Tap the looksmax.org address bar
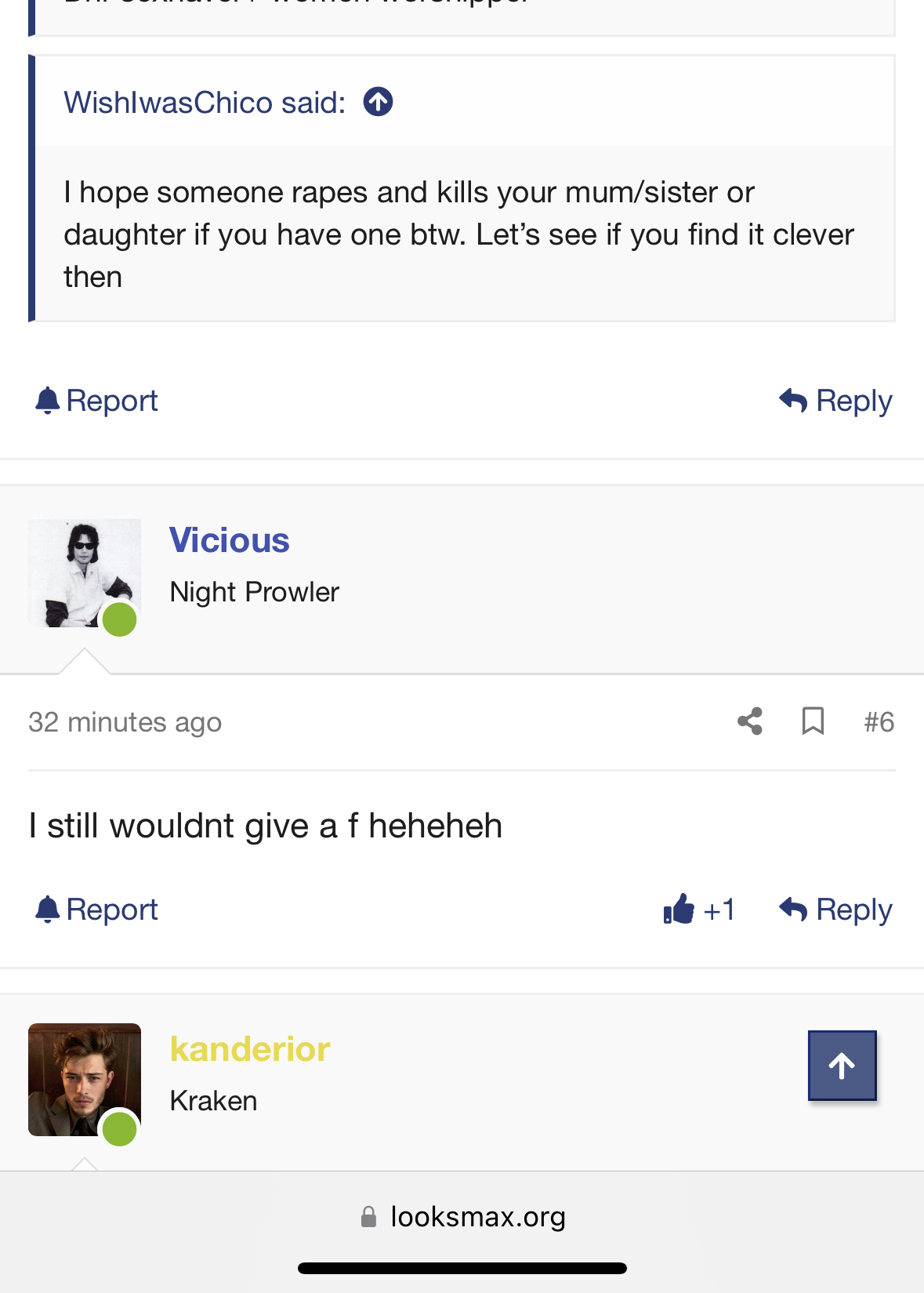Screen dimensions: 924x1293 tap(477, 1217)
